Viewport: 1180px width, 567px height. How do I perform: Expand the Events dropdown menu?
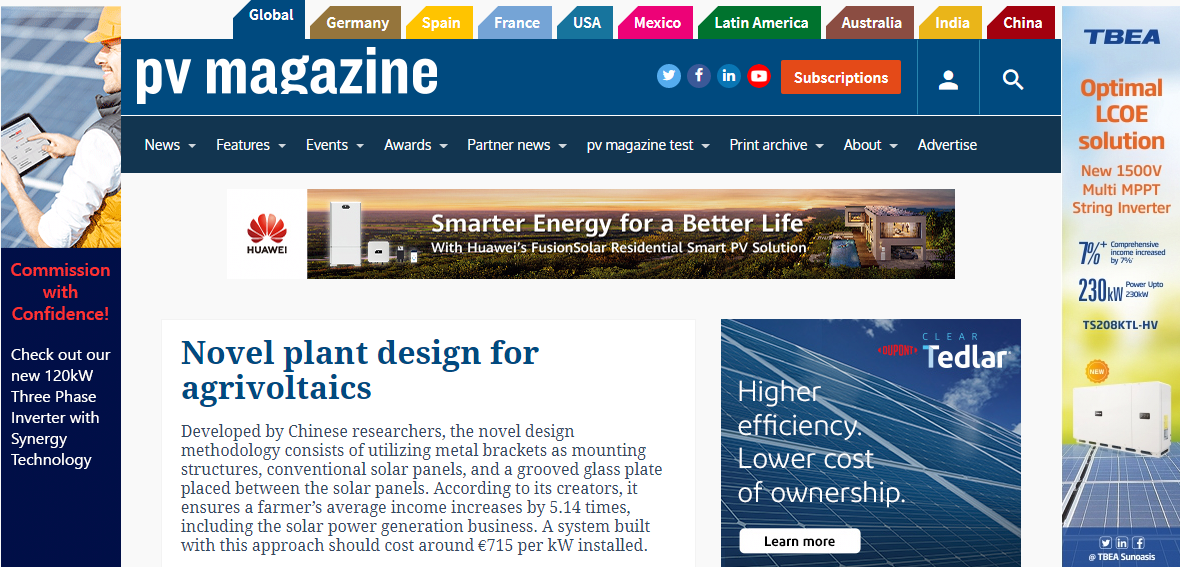coord(335,145)
